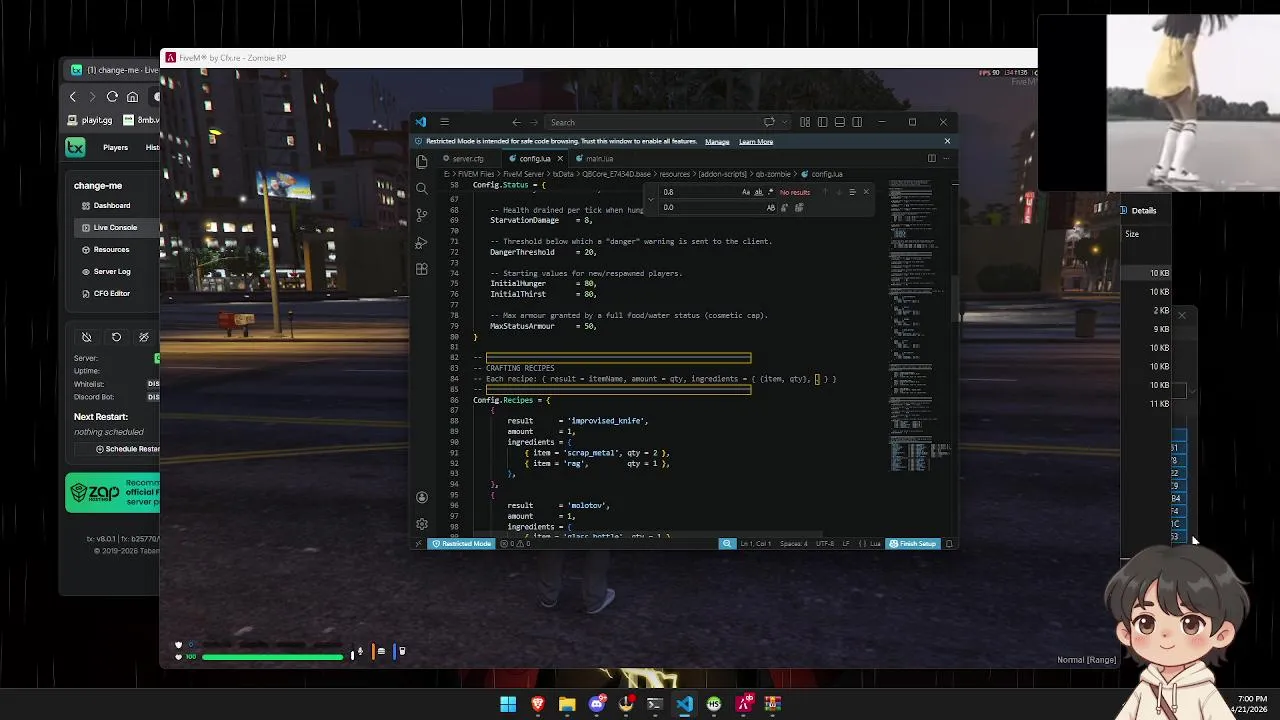Open the Extensions view in VS Code
Viewport: 1280px width, 720px height.
click(x=421, y=269)
